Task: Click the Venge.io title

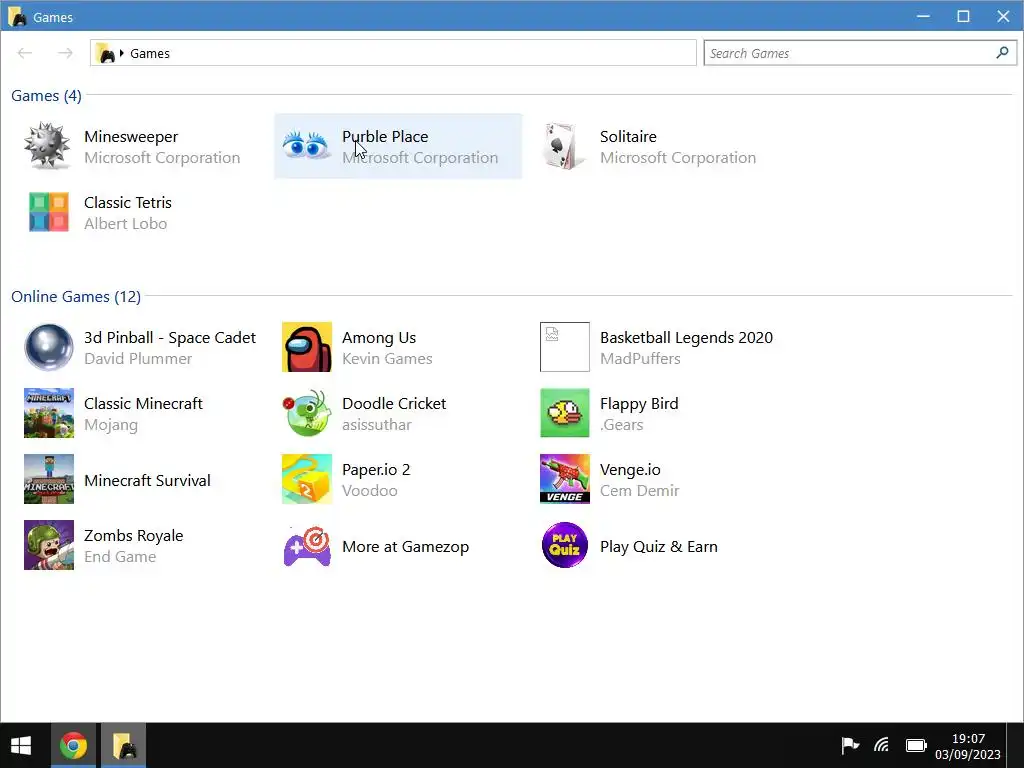Action: (x=630, y=470)
